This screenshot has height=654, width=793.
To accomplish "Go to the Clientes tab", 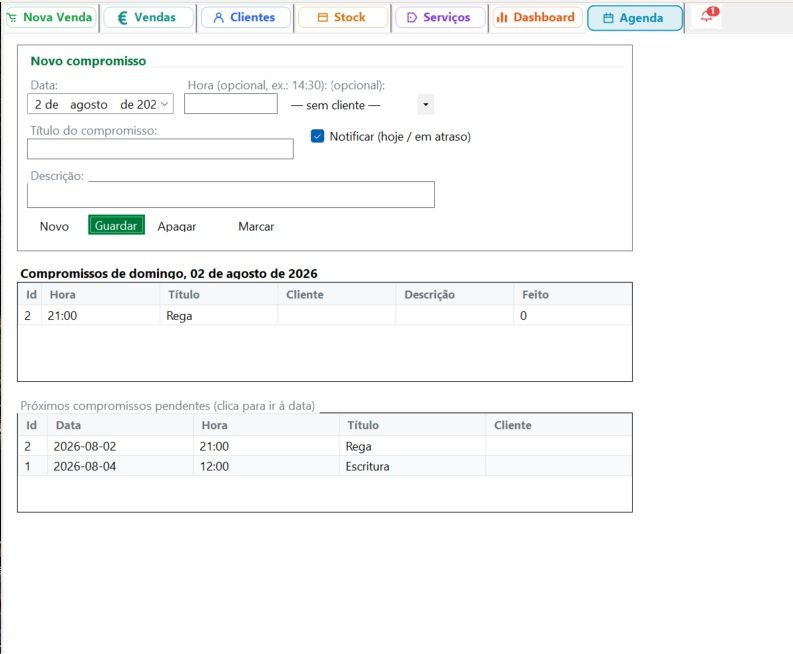I will (x=246, y=18).
